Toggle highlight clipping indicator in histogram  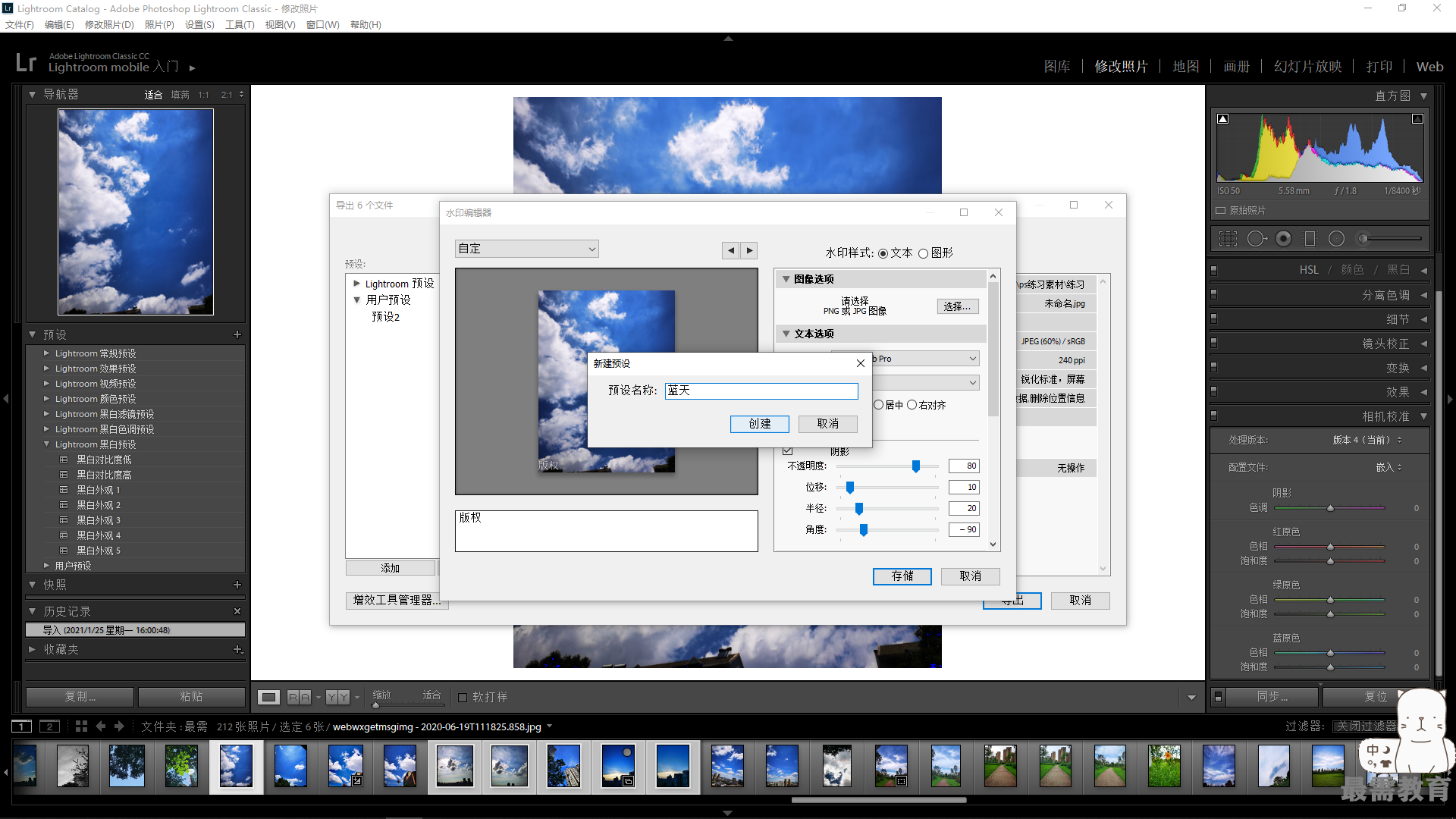click(x=1417, y=119)
